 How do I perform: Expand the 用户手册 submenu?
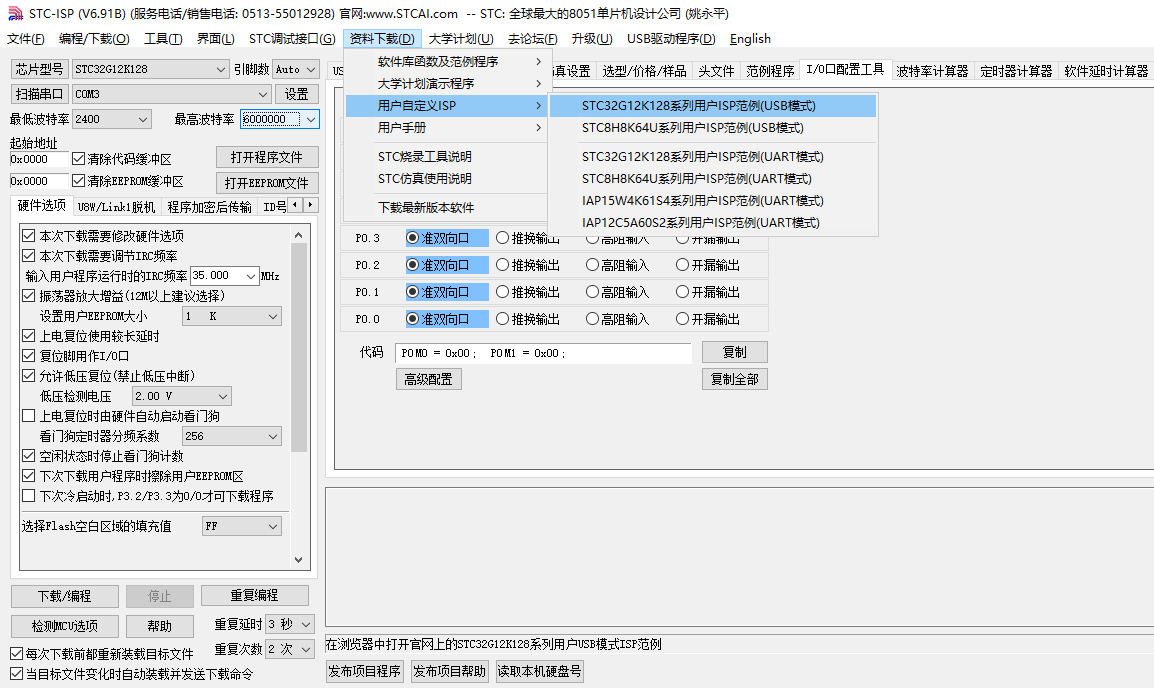click(x=446, y=127)
